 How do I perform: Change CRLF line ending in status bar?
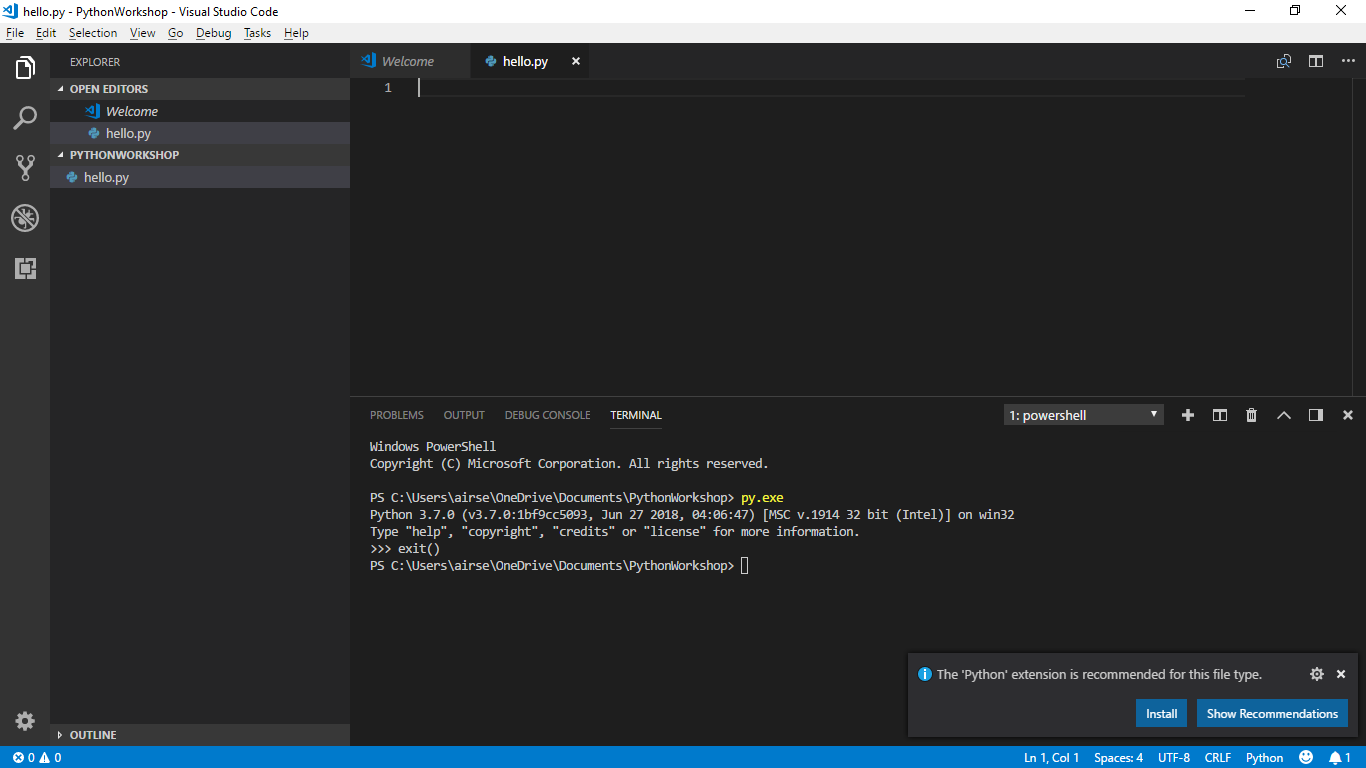[x=1218, y=757]
